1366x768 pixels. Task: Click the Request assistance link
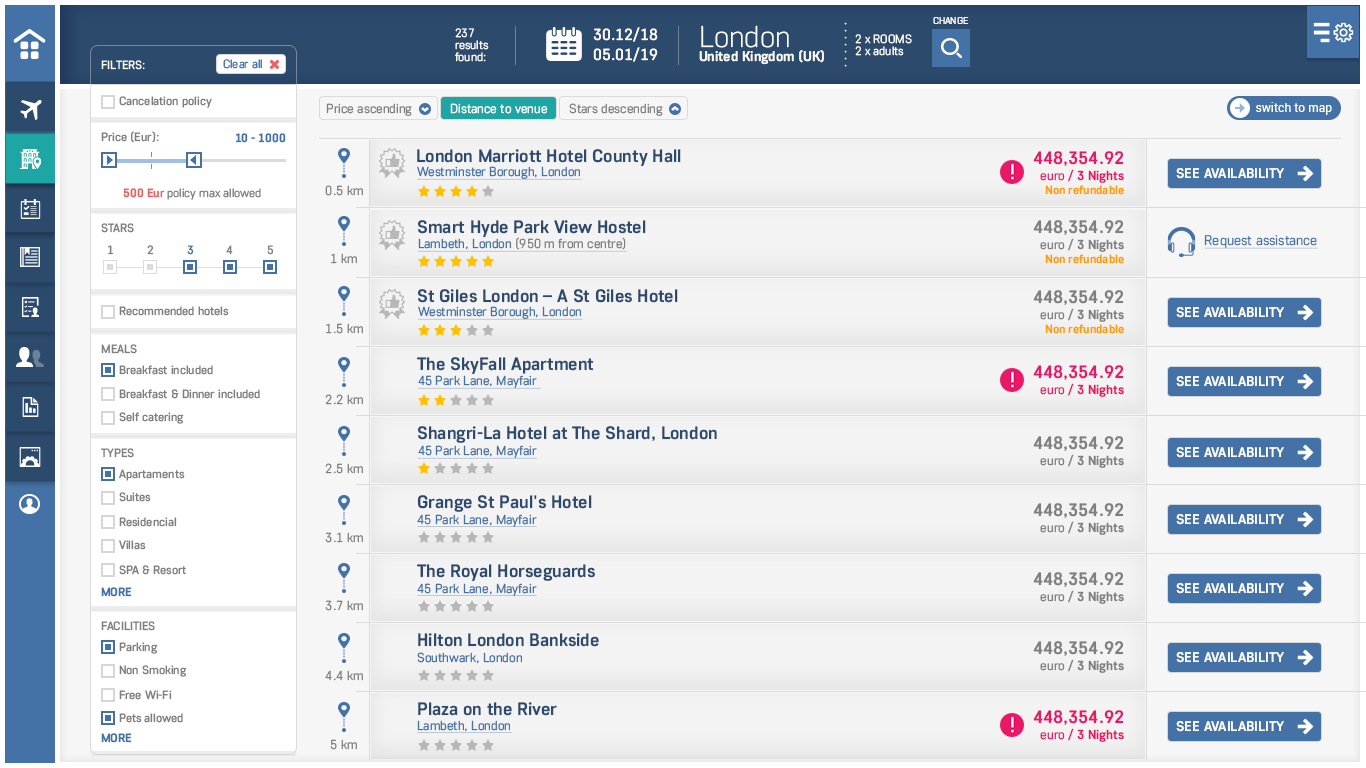coord(1260,241)
